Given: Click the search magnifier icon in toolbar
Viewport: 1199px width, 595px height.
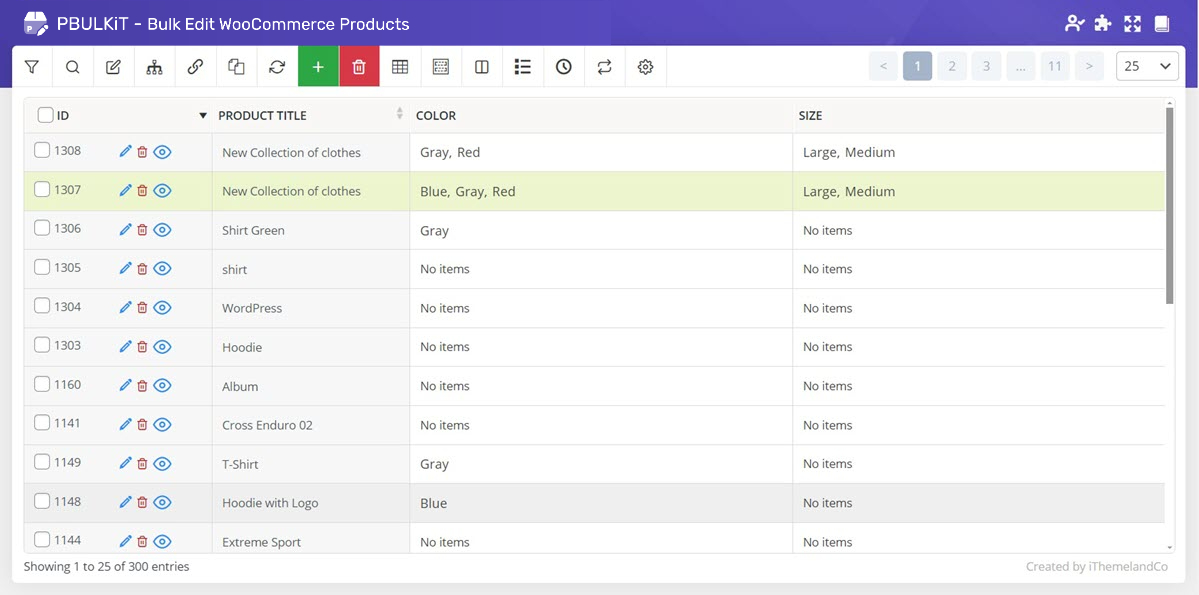Looking at the screenshot, I should 73,67.
